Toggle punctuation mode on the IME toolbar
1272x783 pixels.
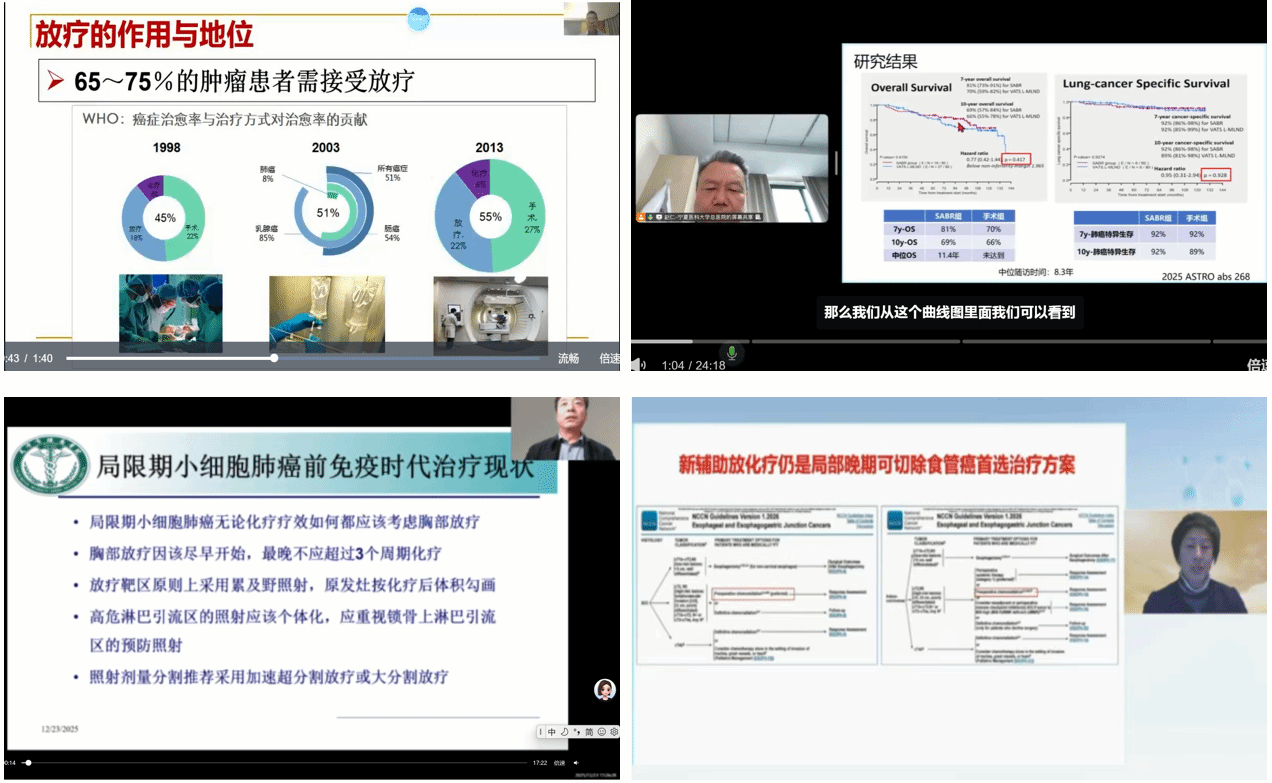click(x=577, y=731)
